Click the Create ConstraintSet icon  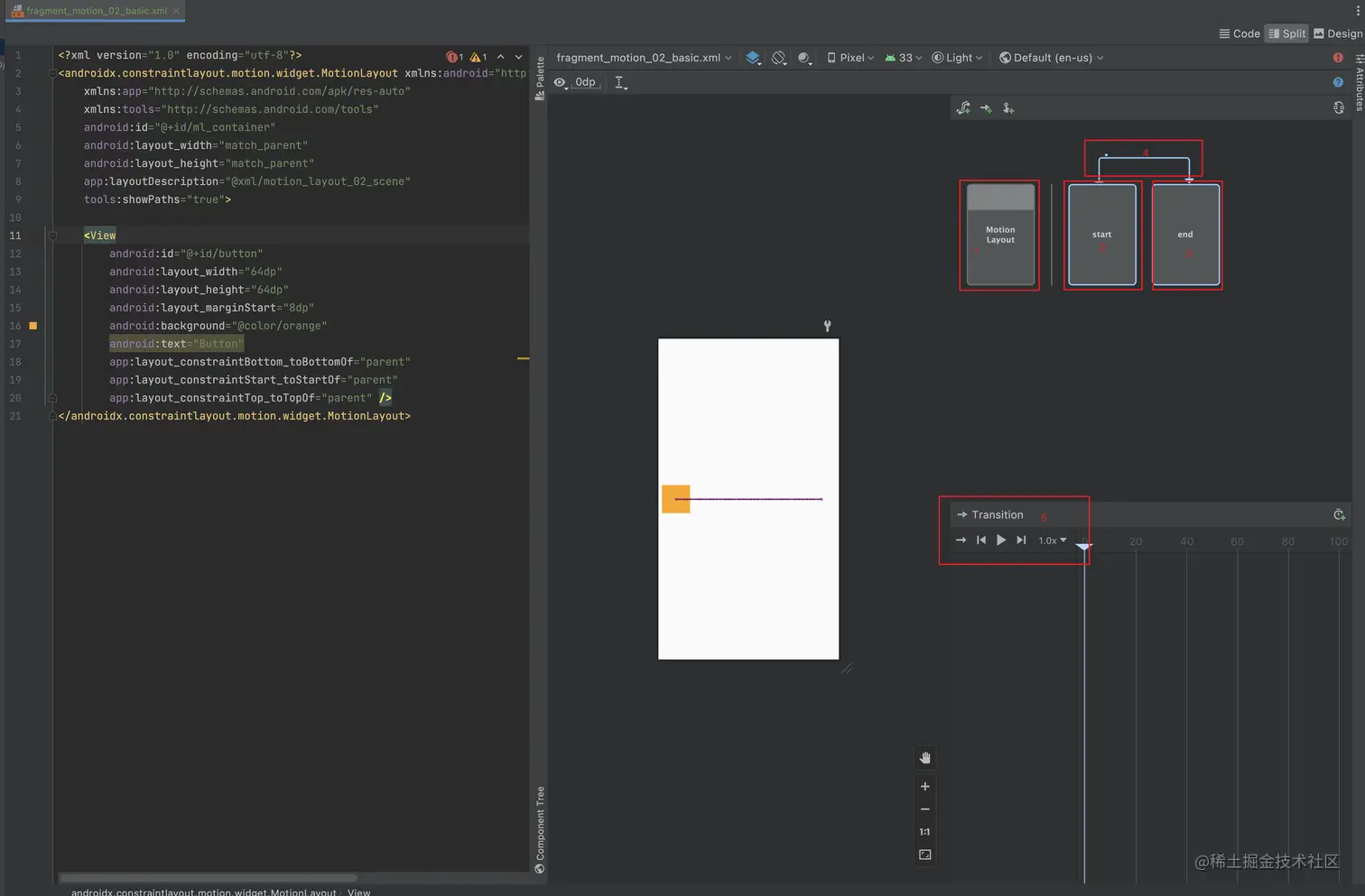963,108
